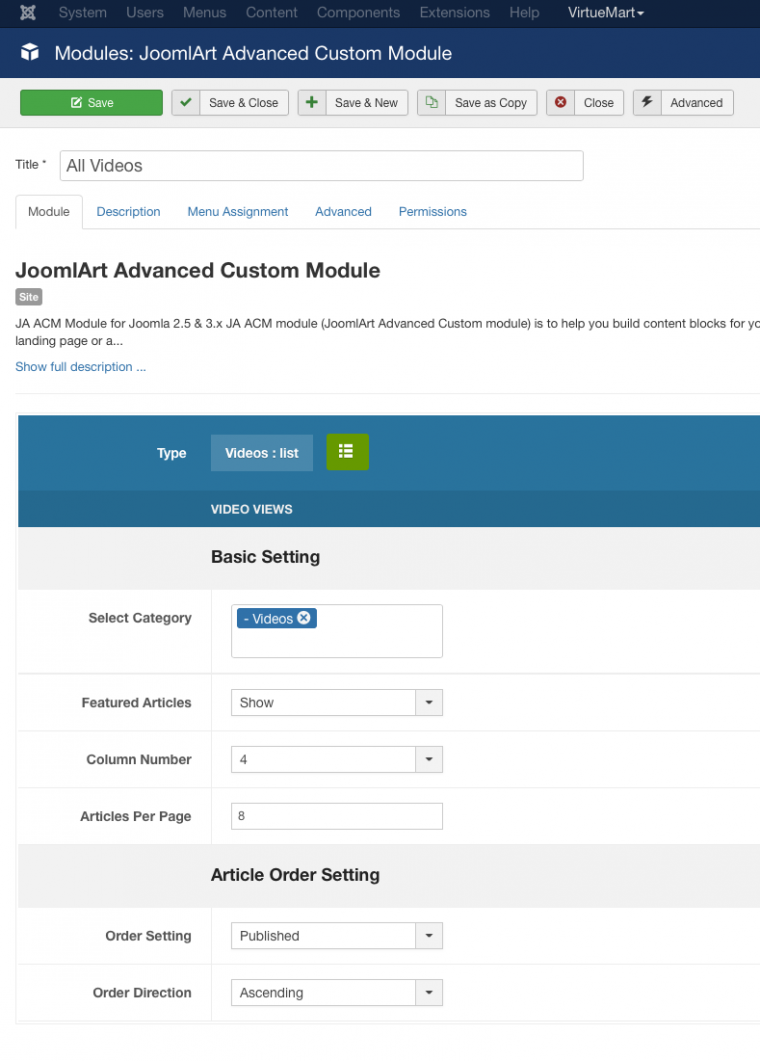
Task: Open the Extensions menu
Action: [x=453, y=13]
